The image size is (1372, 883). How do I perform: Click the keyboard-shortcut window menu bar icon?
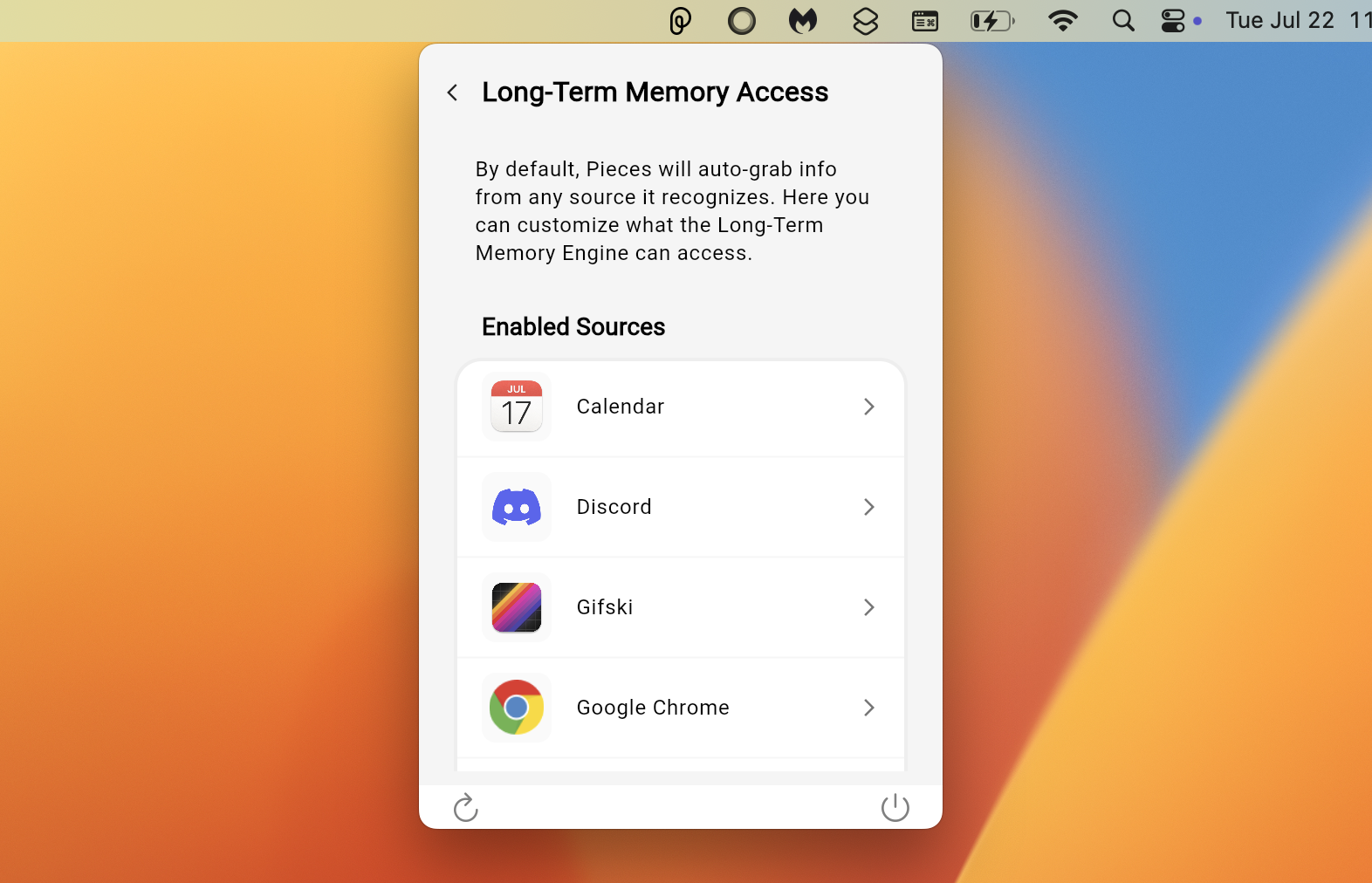(x=925, y=21)
